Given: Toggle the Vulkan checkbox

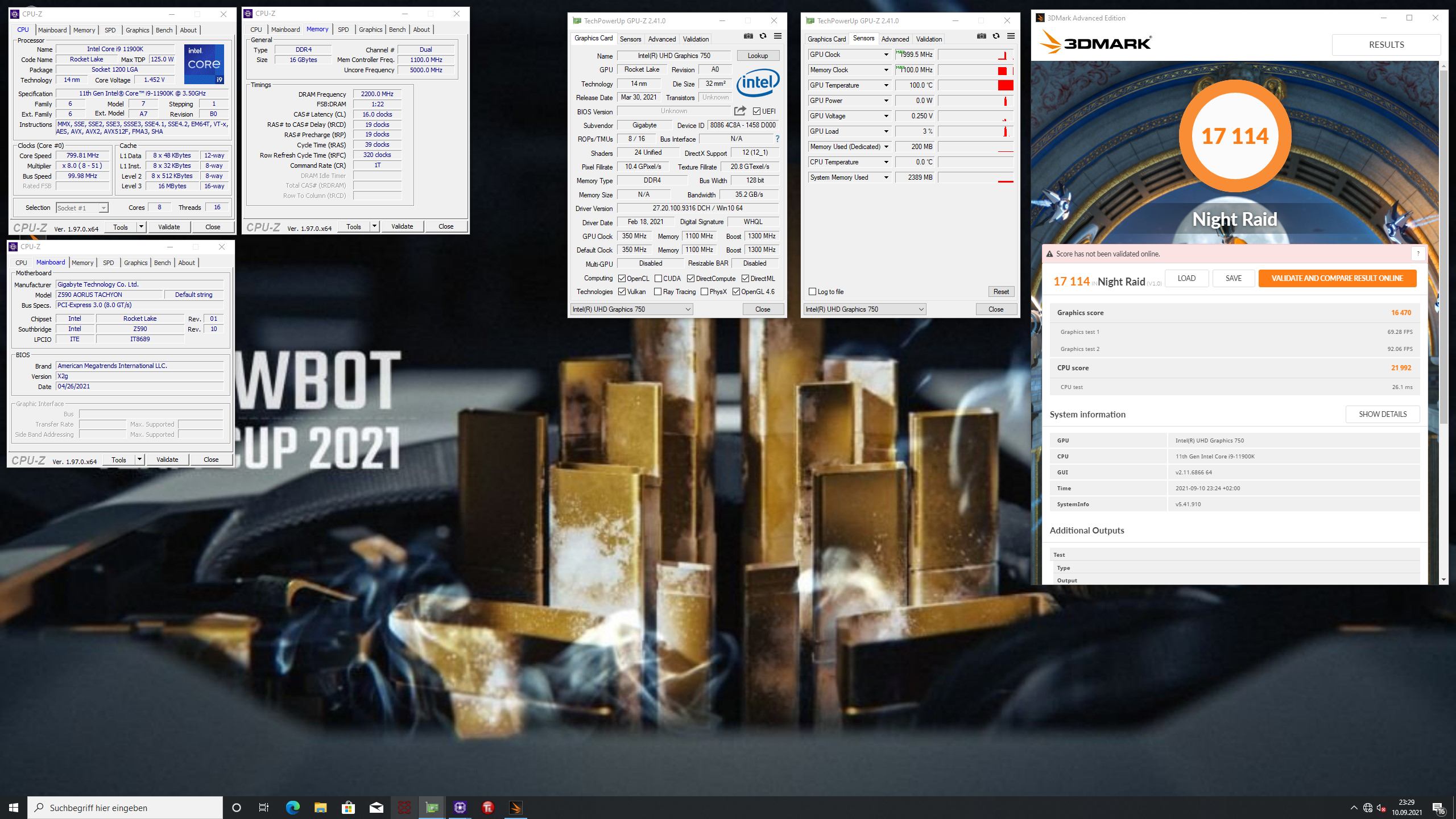Looking at the screenshot, I should [622, 292].
